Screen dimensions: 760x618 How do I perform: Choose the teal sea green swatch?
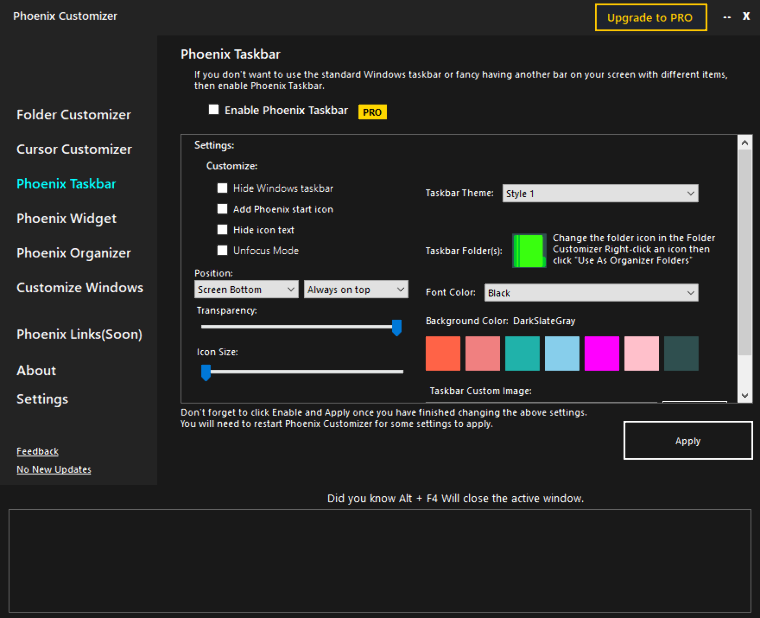[x=522, y=353]
